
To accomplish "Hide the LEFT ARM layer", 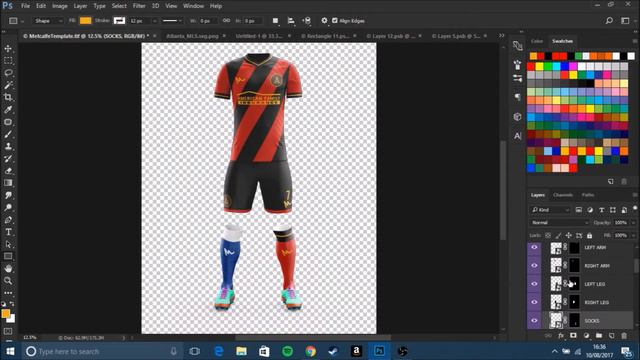I will coord(534,247).
